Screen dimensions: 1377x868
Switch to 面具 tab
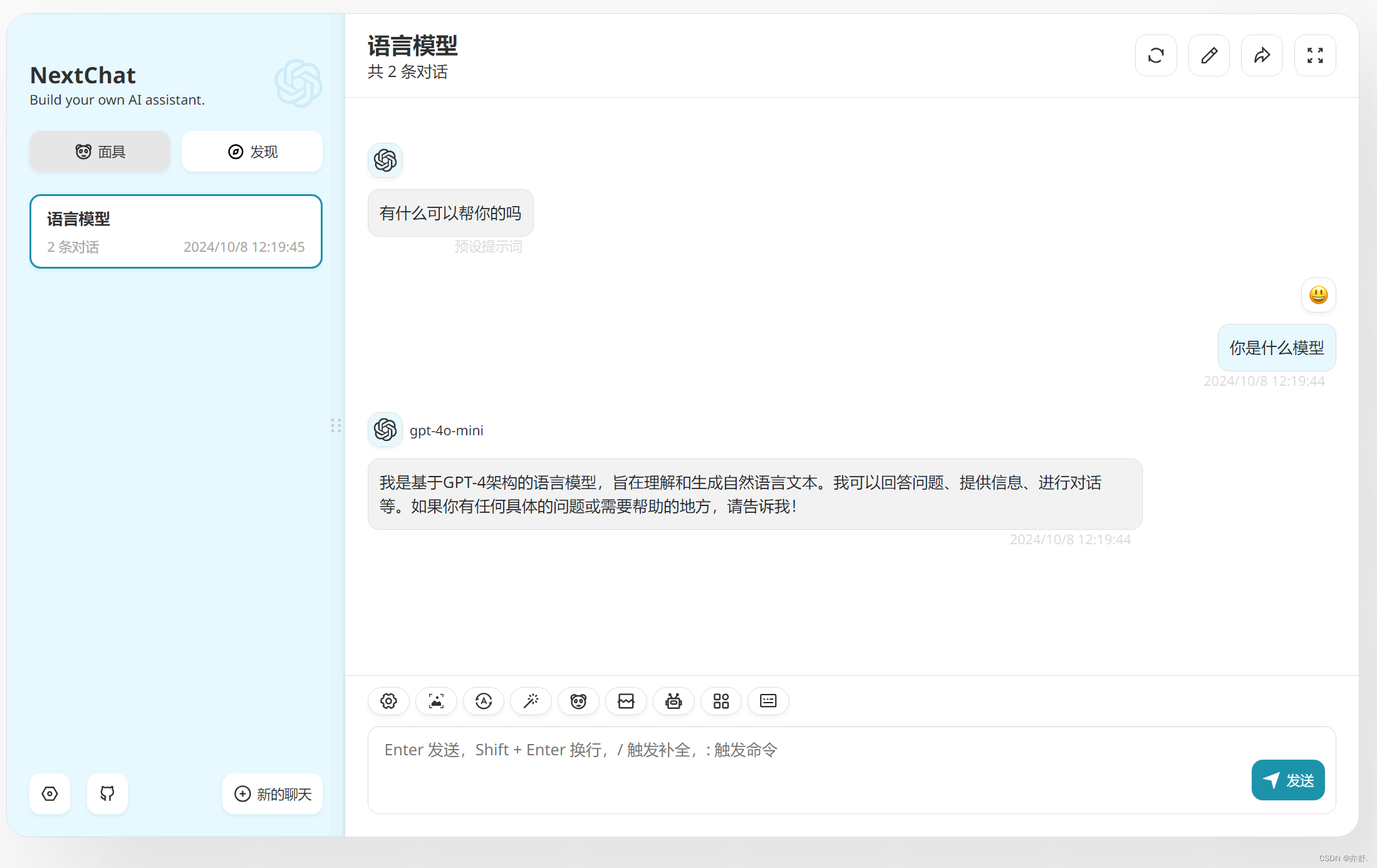[x=100, y=151]
